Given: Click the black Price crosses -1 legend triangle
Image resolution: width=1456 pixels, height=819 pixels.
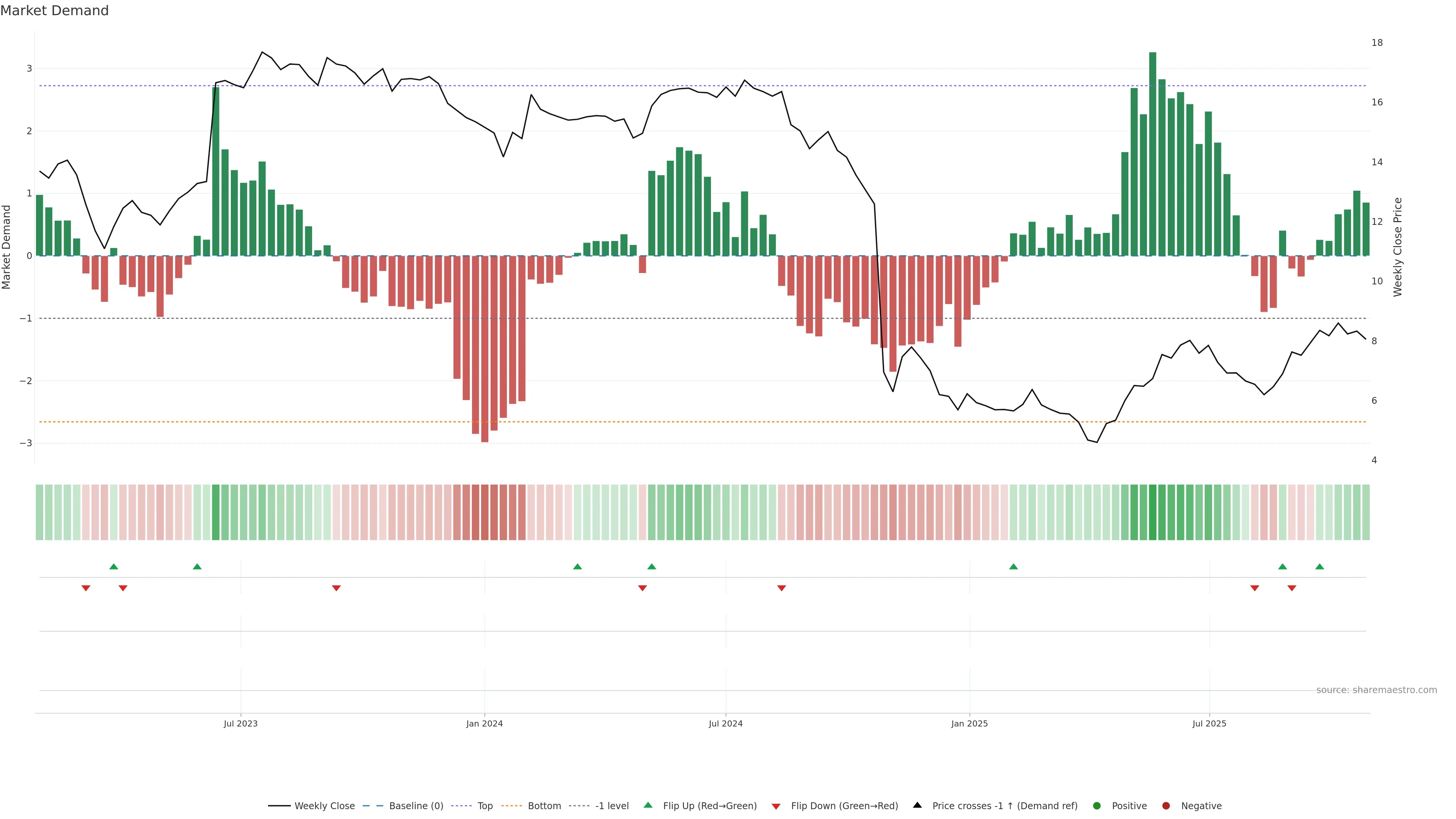Looking at the screenshot, I should click(917, 805).
